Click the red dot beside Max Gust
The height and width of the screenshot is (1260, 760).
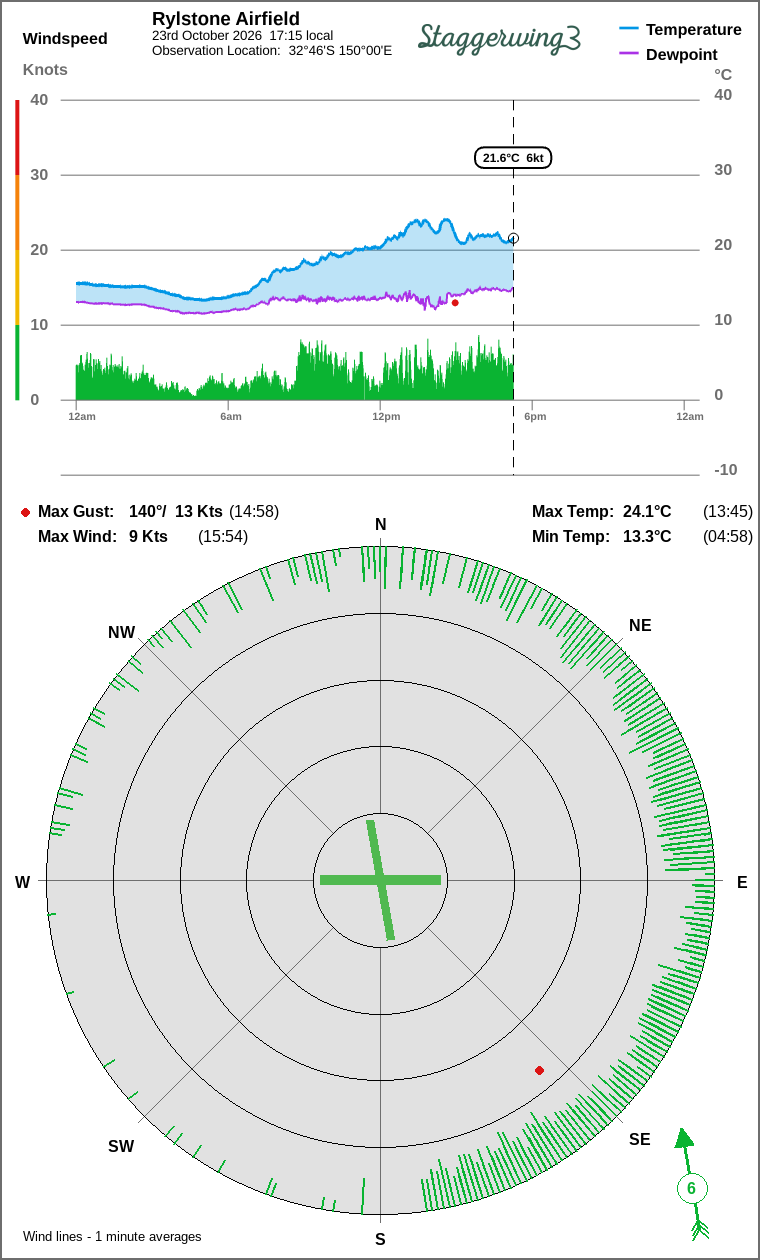point(25,512)
